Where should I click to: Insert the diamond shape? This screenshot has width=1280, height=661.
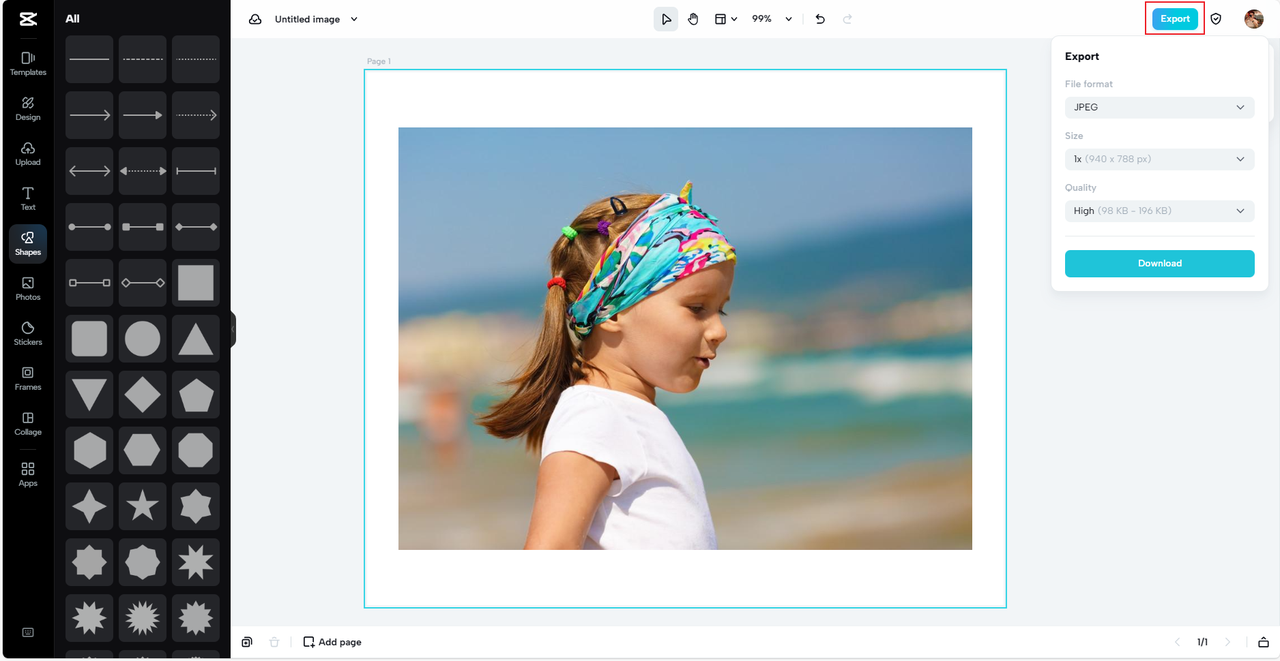(x=143, y=395)
